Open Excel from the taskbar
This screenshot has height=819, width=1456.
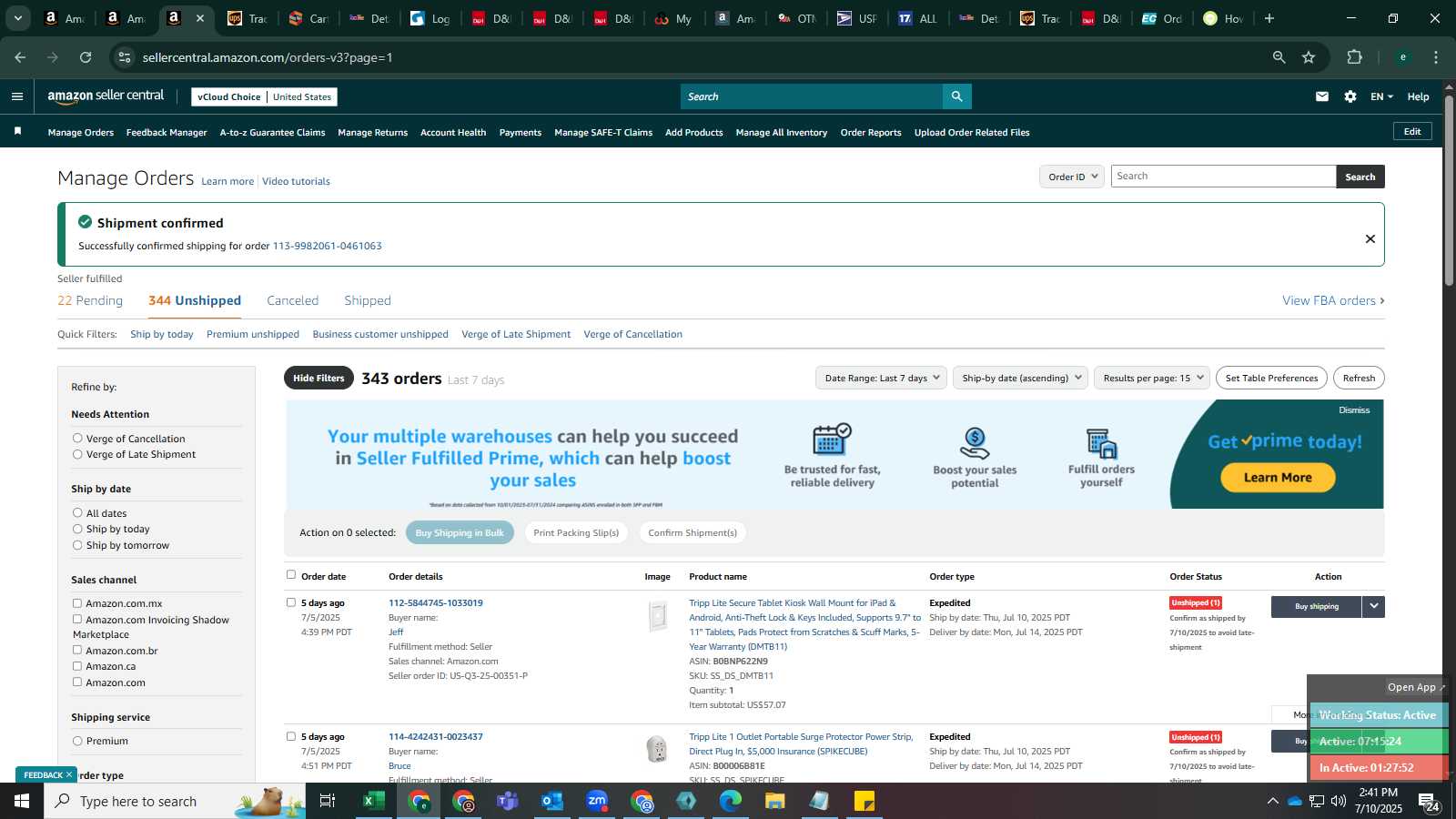coord(373,801)
